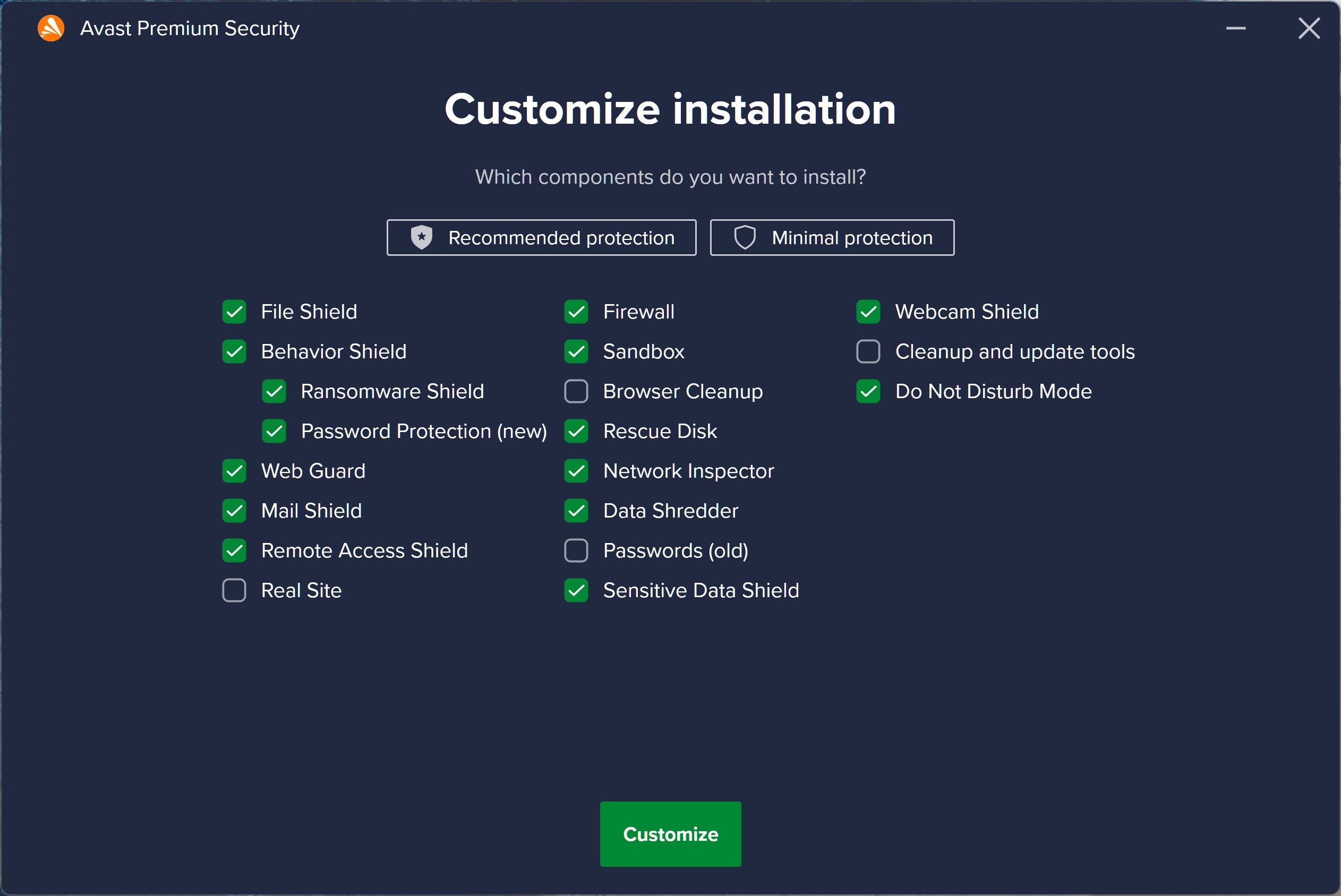The width and height of the screenshot is (1341, 896).
Task: Toggle Password Protection (new) checkbox
Action: coord(275,431)
